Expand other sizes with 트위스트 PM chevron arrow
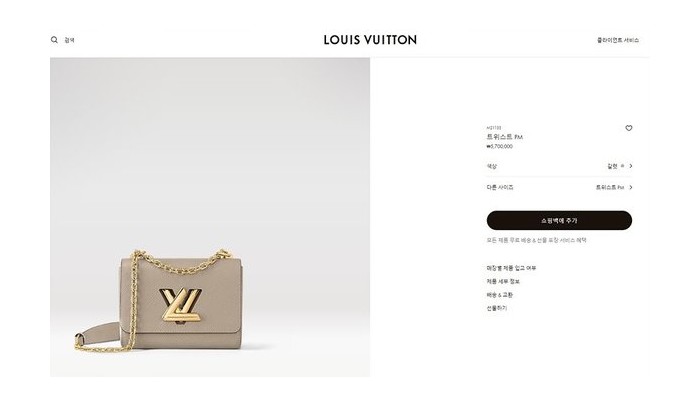 pyautogui.click(x=631, y=188)
